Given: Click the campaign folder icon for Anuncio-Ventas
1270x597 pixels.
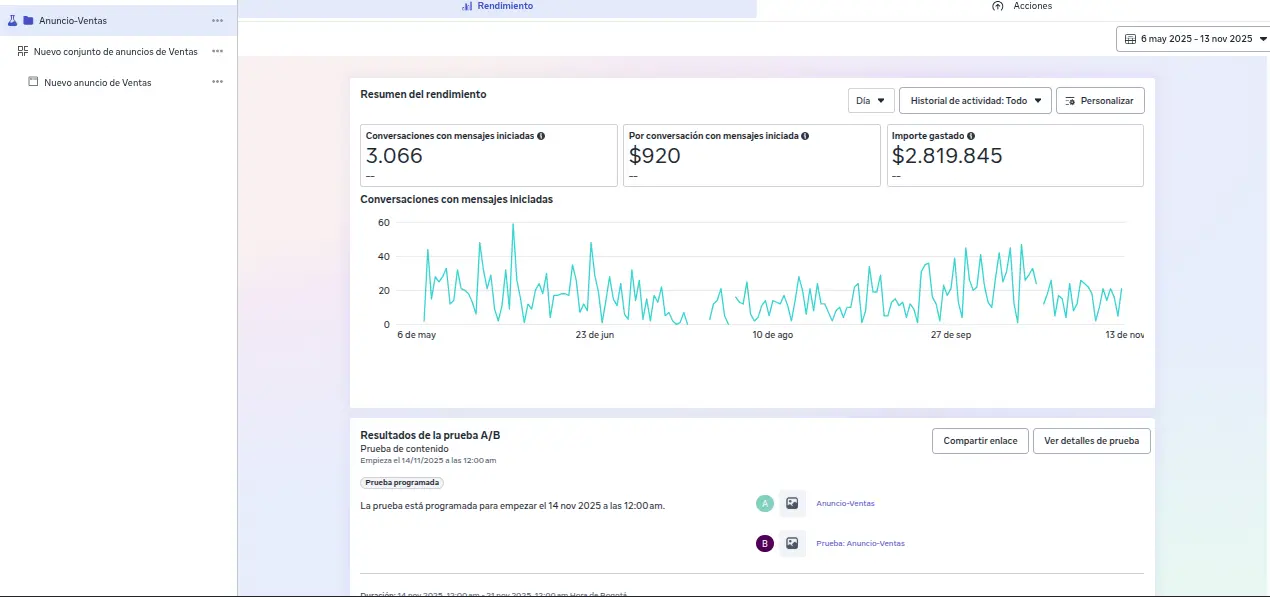Looking at the screenshot, I should 28,20.
